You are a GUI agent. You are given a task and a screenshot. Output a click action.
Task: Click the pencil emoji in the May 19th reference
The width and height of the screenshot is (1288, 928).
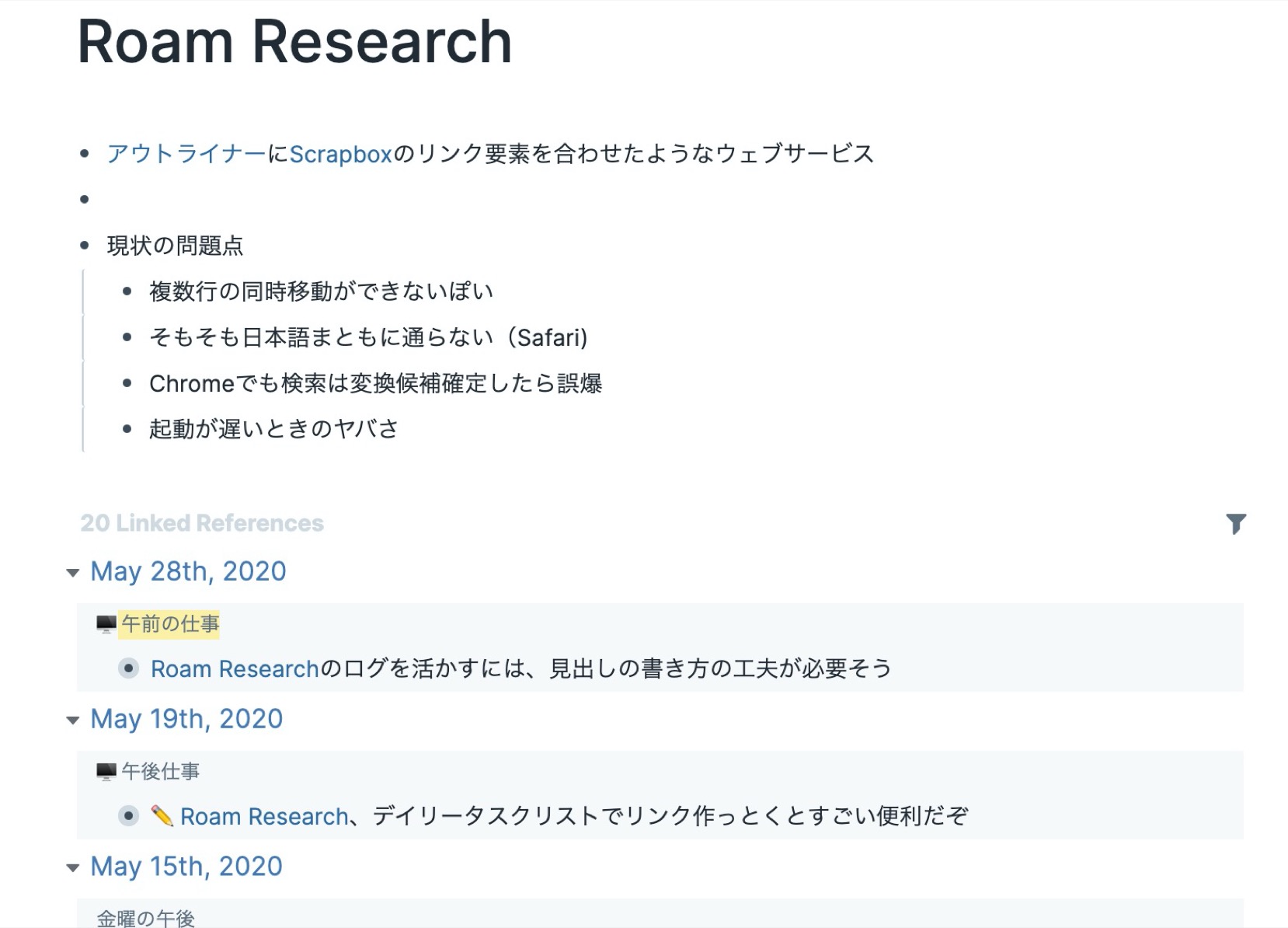coord(161,816)
